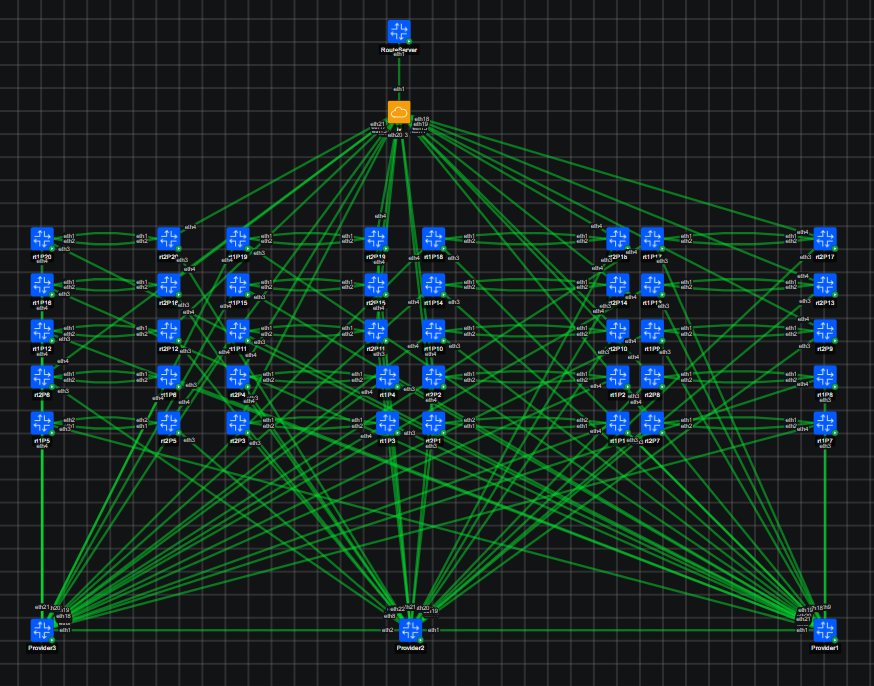Screen dimensions: 874x686
Task: Select router node rt2P5
Action: coord(169,424)
